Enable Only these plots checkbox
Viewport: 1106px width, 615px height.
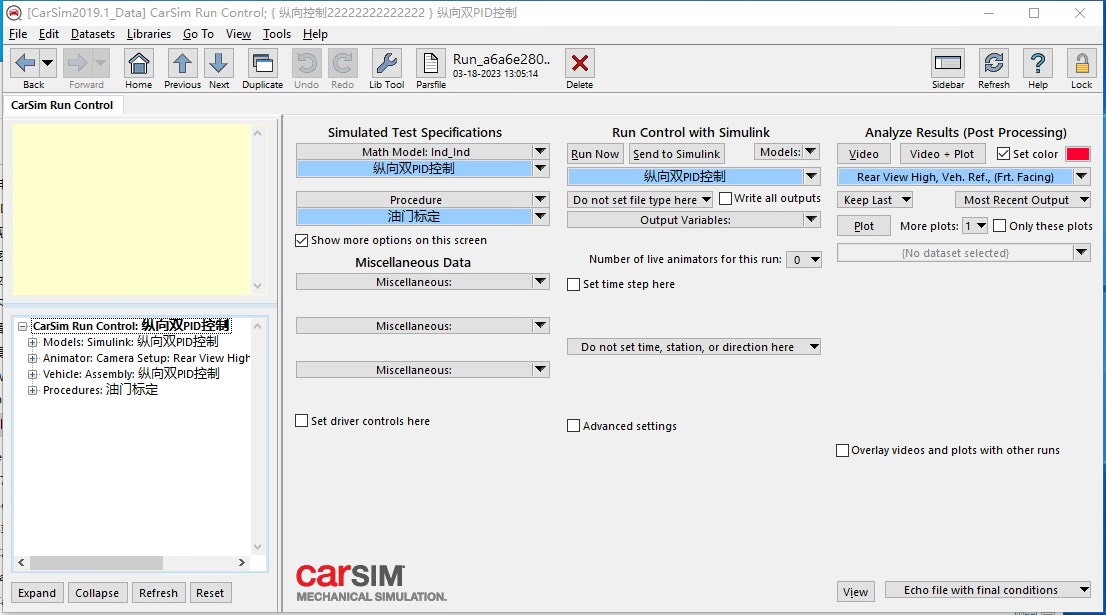[x=999, y=226]
